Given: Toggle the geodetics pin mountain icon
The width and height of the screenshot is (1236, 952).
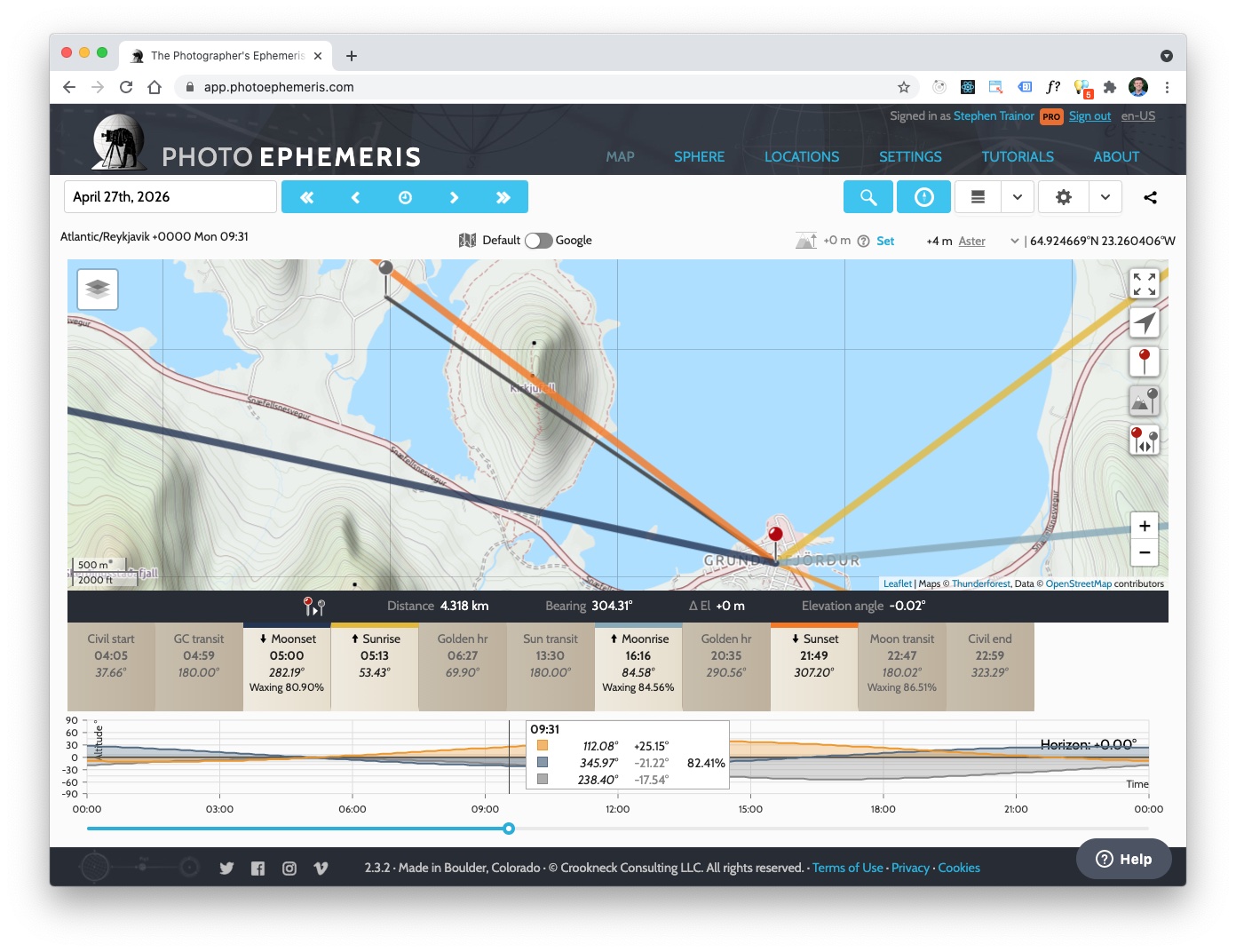Looking at the screenshot, I should click(1145, 401).
